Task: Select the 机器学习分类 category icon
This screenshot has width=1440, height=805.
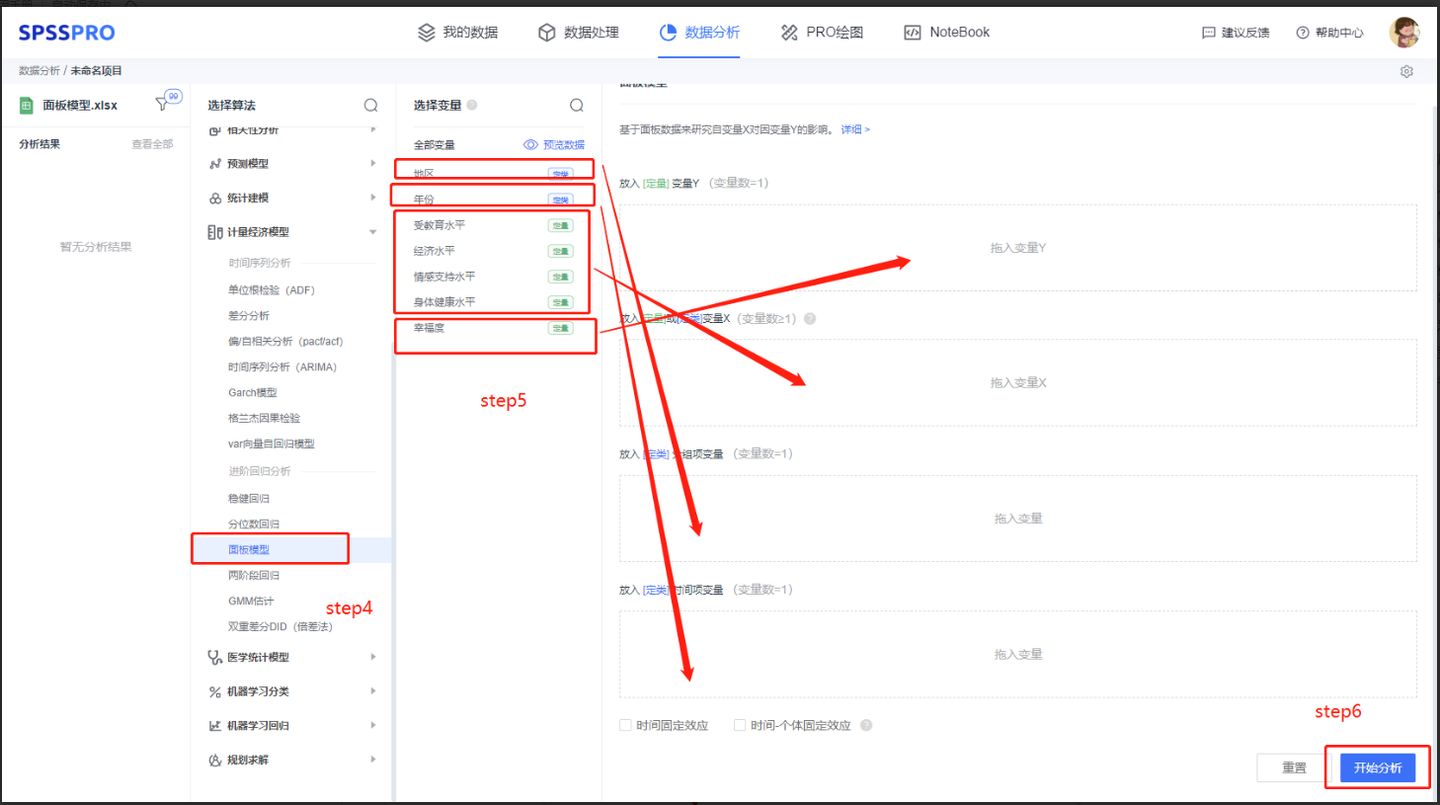Action: [215, 691]
